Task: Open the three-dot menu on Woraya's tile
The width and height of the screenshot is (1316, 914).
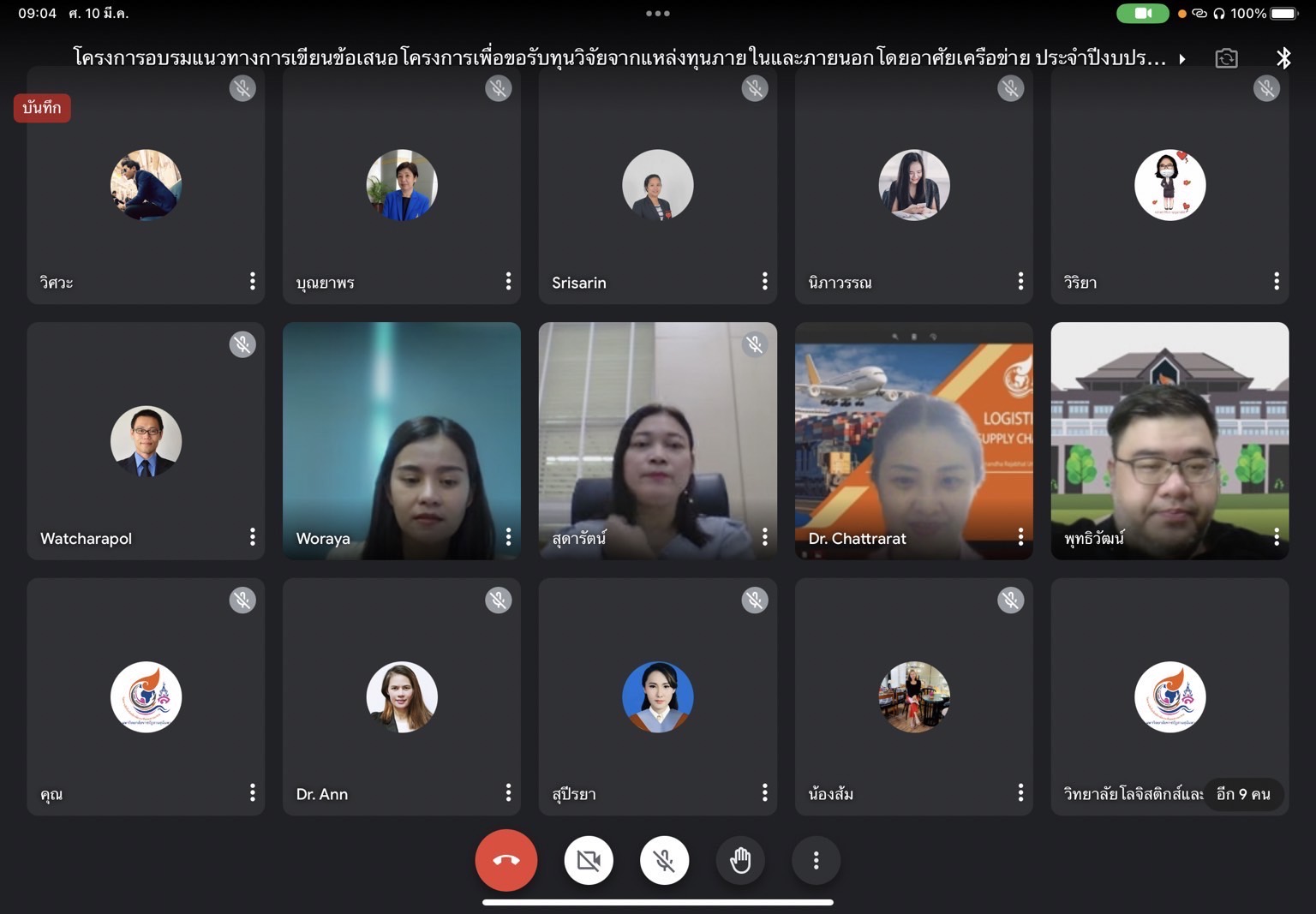Action: tap(508, 537)
